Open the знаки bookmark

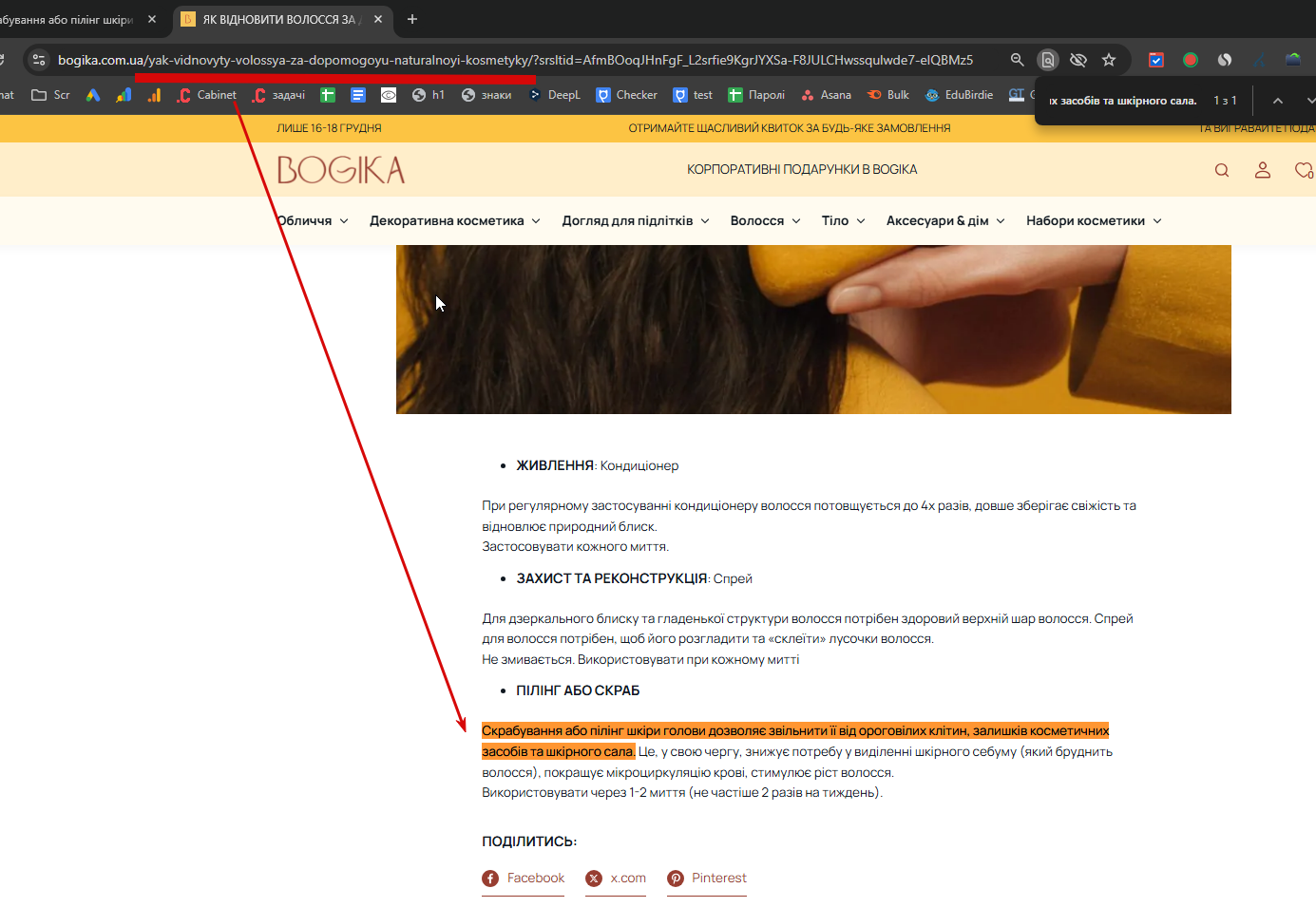486,95
